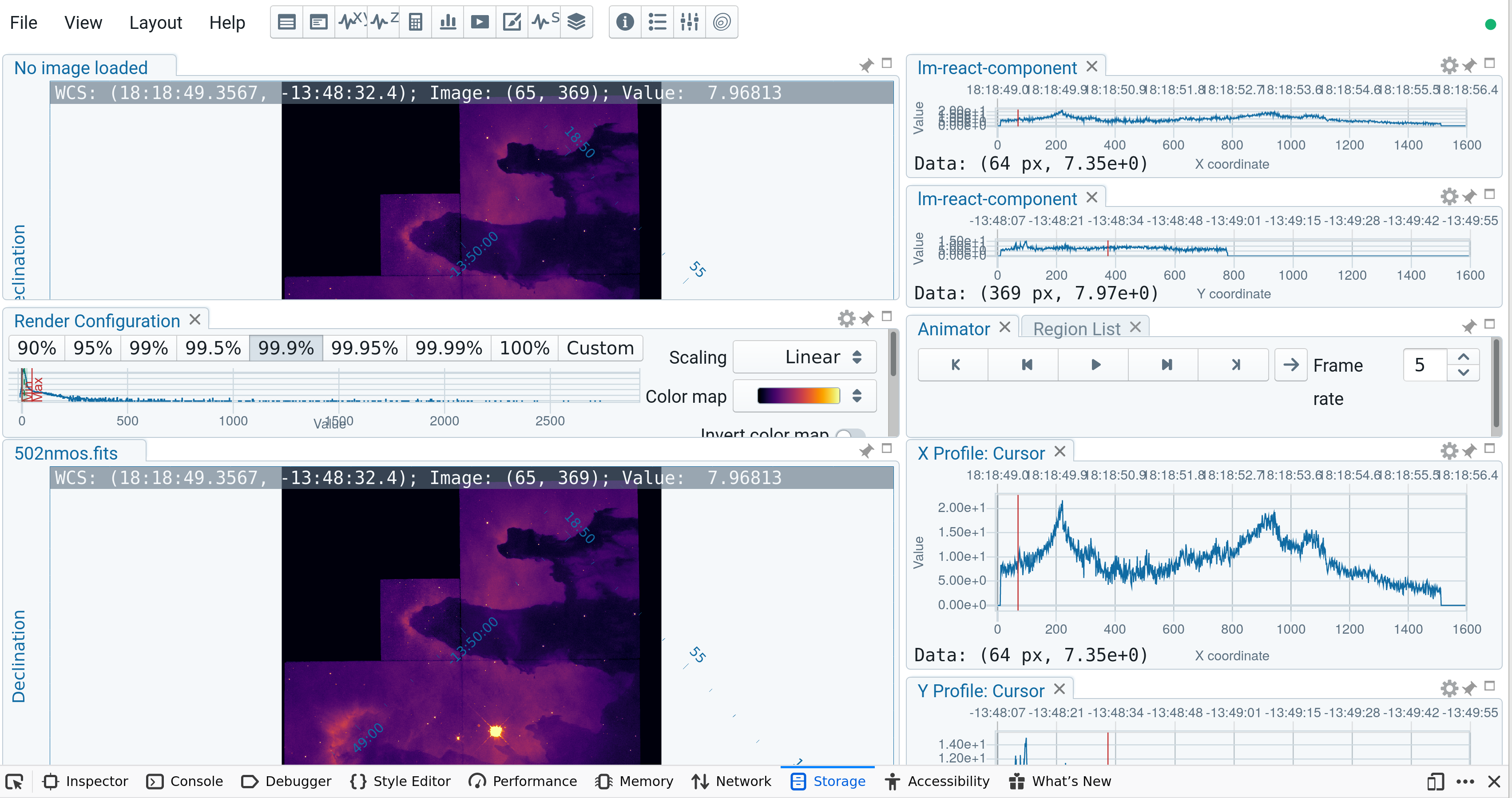This screenshot has width=1512, height=798.
Task: Click the color map gradient swatch
Action: [798, 395]
